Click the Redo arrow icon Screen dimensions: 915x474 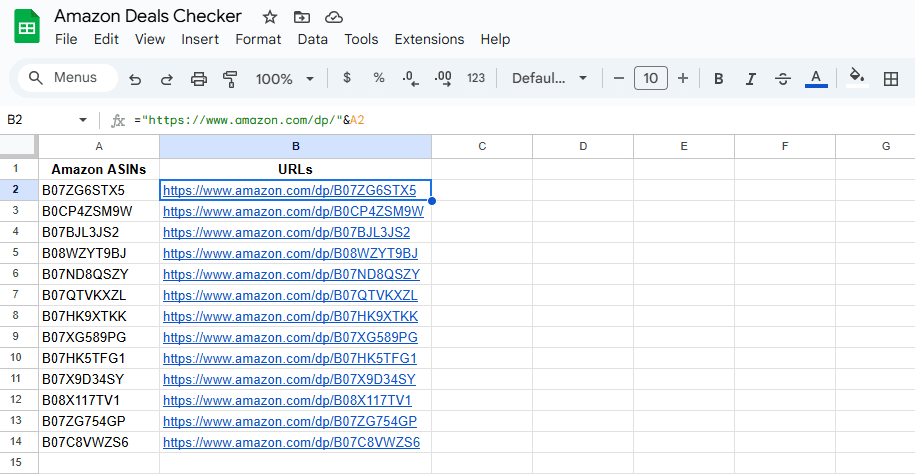[167, 78]
